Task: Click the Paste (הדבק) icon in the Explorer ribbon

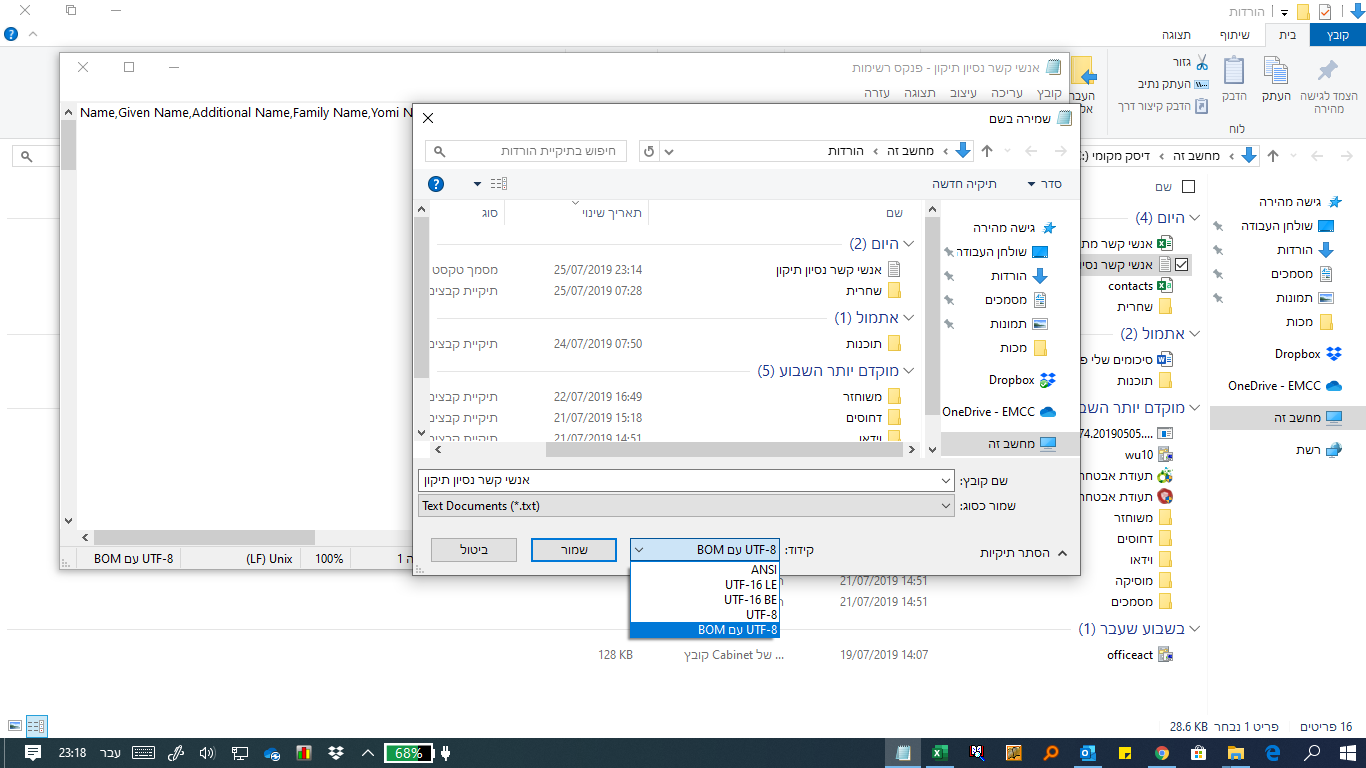Action: [1234, 70]
